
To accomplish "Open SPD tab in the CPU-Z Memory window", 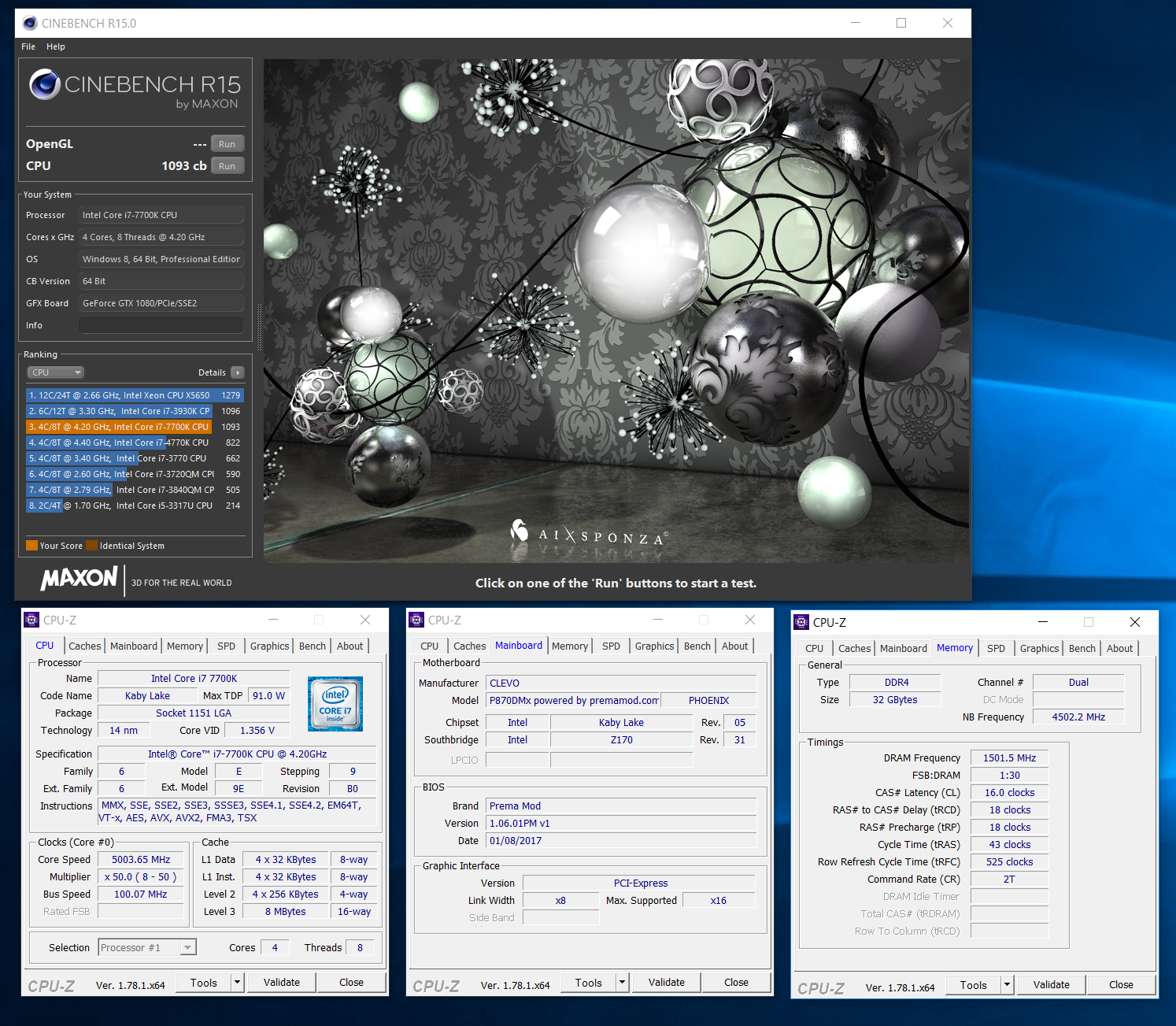I will point(997,648).
